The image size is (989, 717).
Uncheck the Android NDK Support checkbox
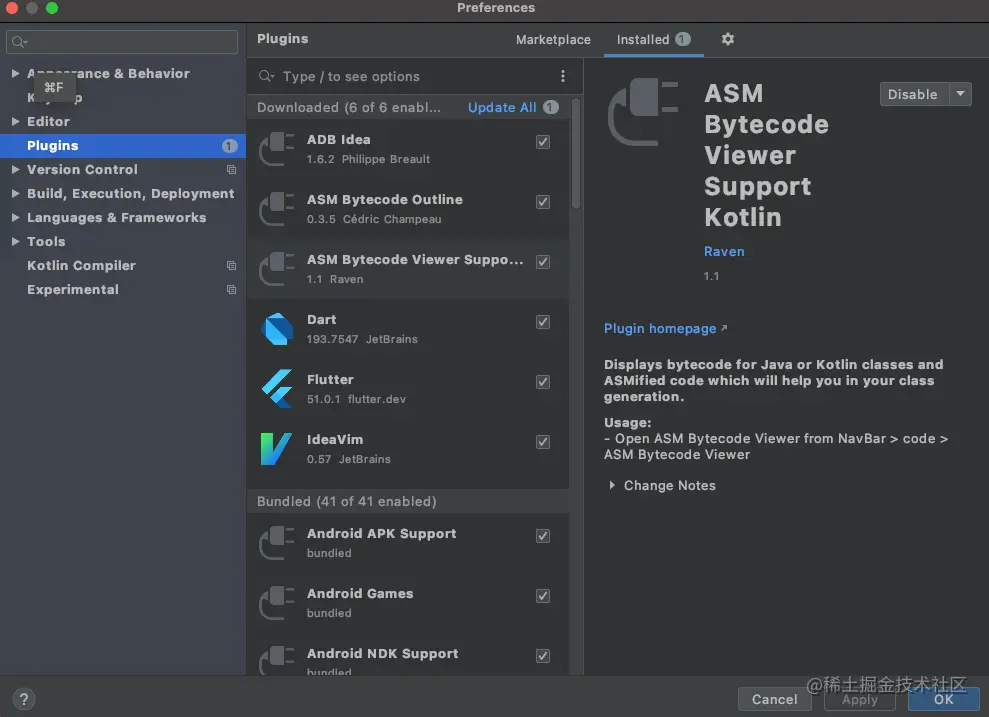coord(542,655)
